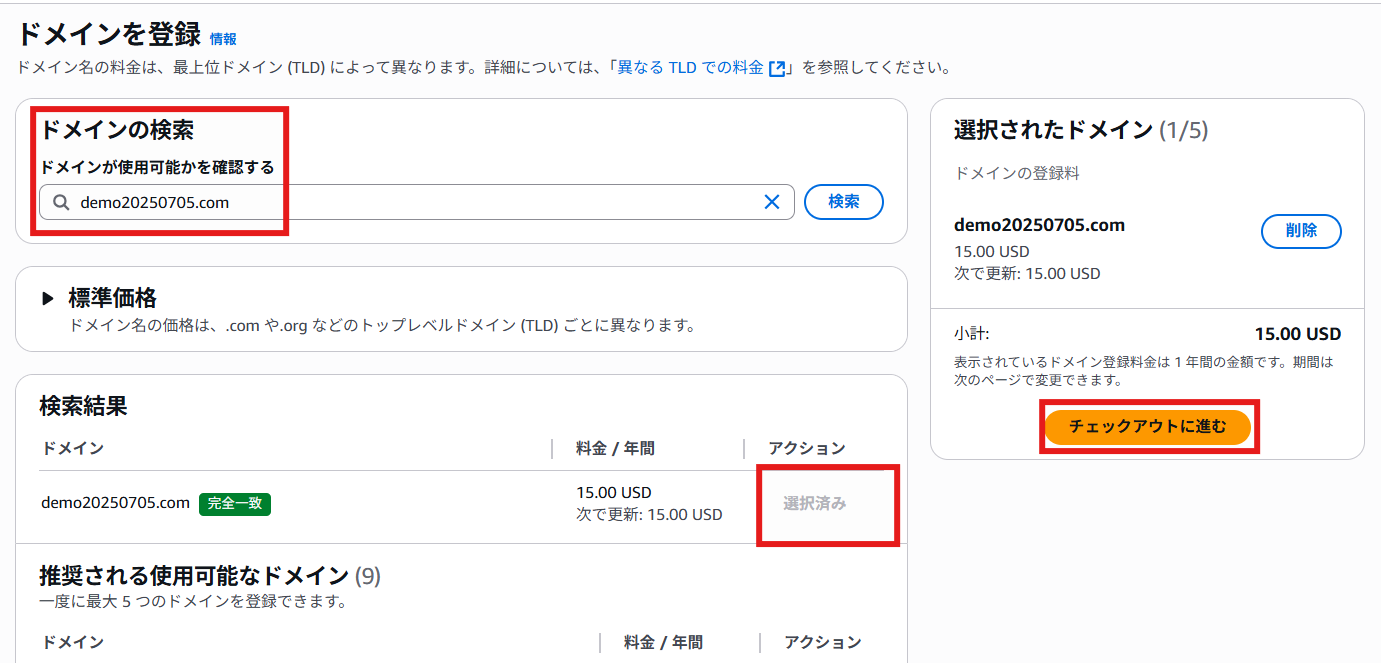This screenshot has height=663, width=1381.
Task: Expand the 標準価格 section triangle
Action: point(48,298)
